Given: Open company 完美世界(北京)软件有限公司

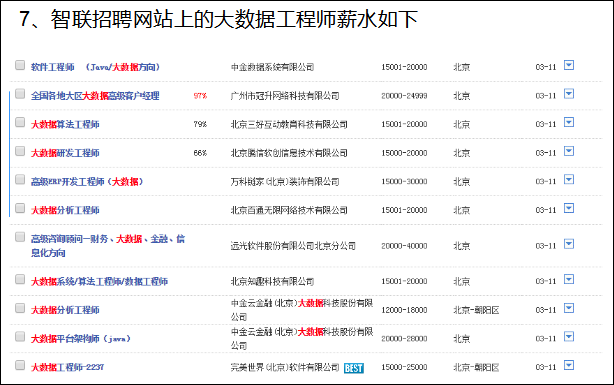Looking at the screenshot, I should [x=285, y=367].
